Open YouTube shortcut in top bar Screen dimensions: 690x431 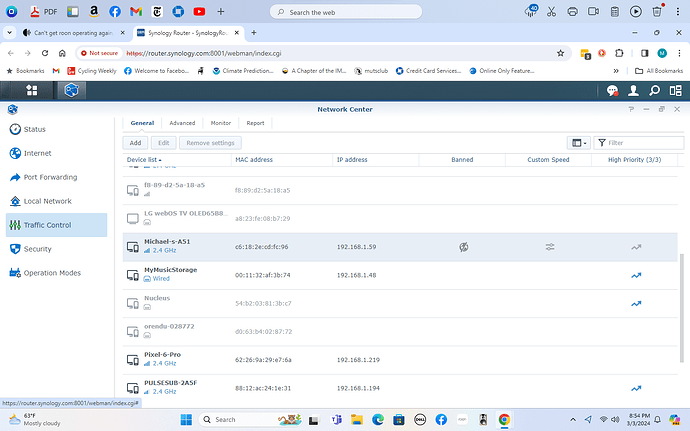(x=199, y=12)
